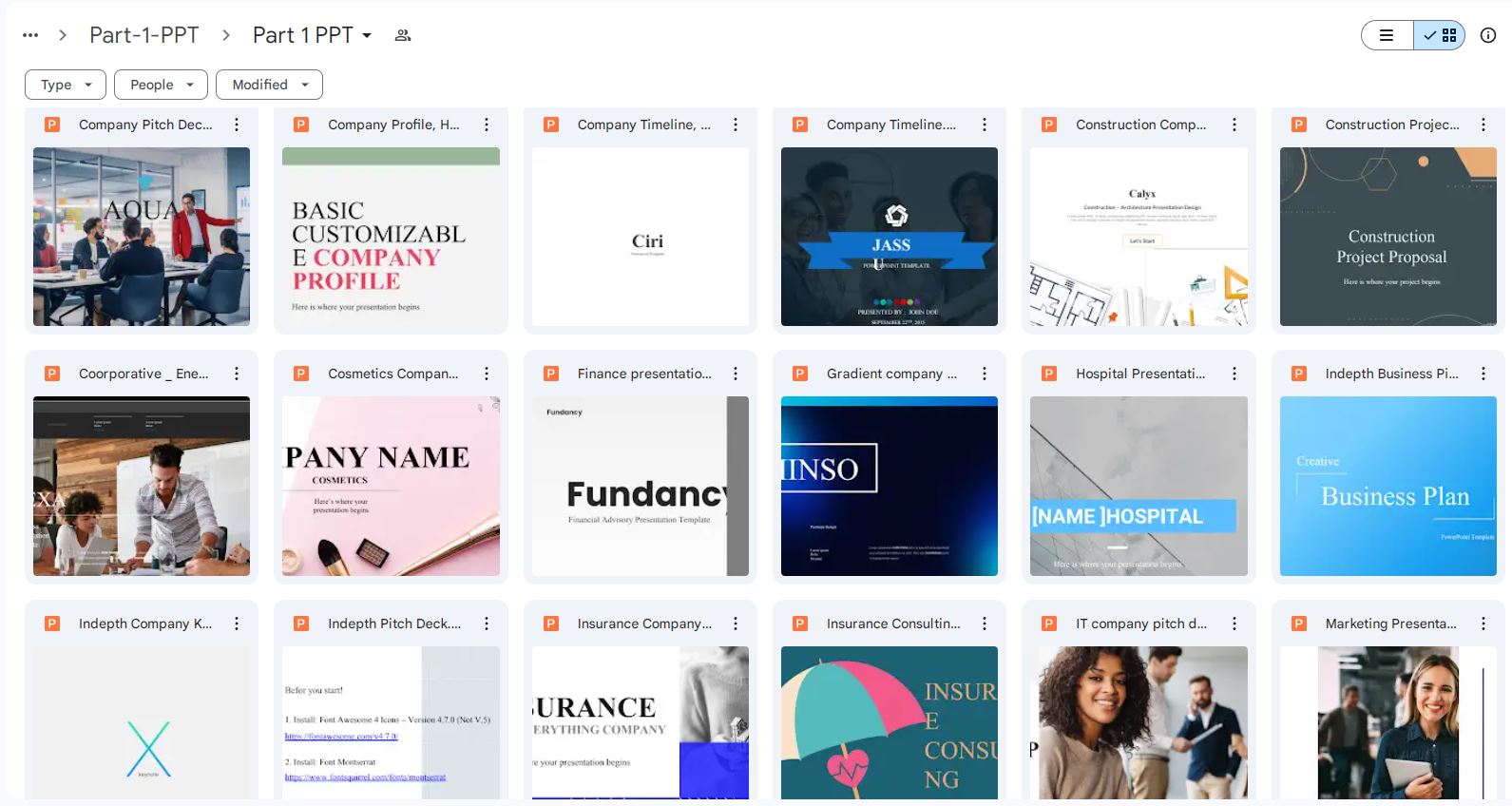1512x806 pixels.
Task: Expand the Type filter dropdown
Action: 66,85
